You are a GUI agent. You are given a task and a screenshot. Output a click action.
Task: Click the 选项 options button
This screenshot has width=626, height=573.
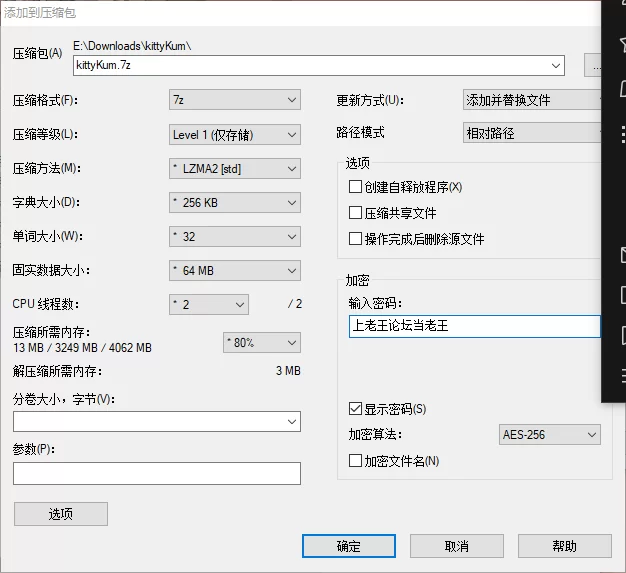(61, 514)
